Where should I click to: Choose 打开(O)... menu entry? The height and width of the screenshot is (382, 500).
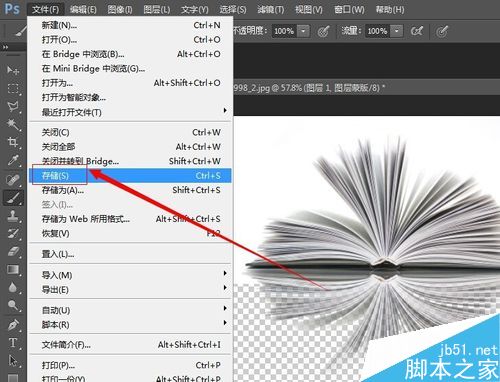coord(131,40)
